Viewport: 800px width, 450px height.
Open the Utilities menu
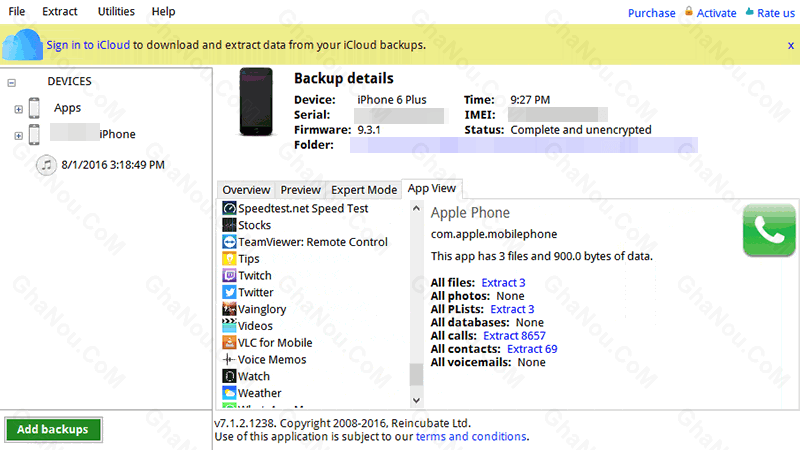116,11
